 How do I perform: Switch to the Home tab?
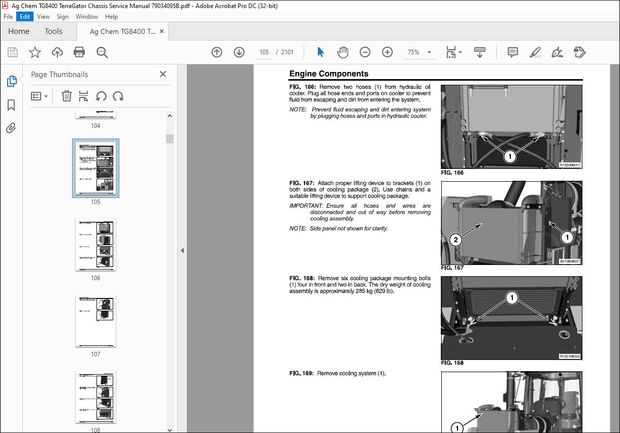pyautogui.click(x=19, y=31)
